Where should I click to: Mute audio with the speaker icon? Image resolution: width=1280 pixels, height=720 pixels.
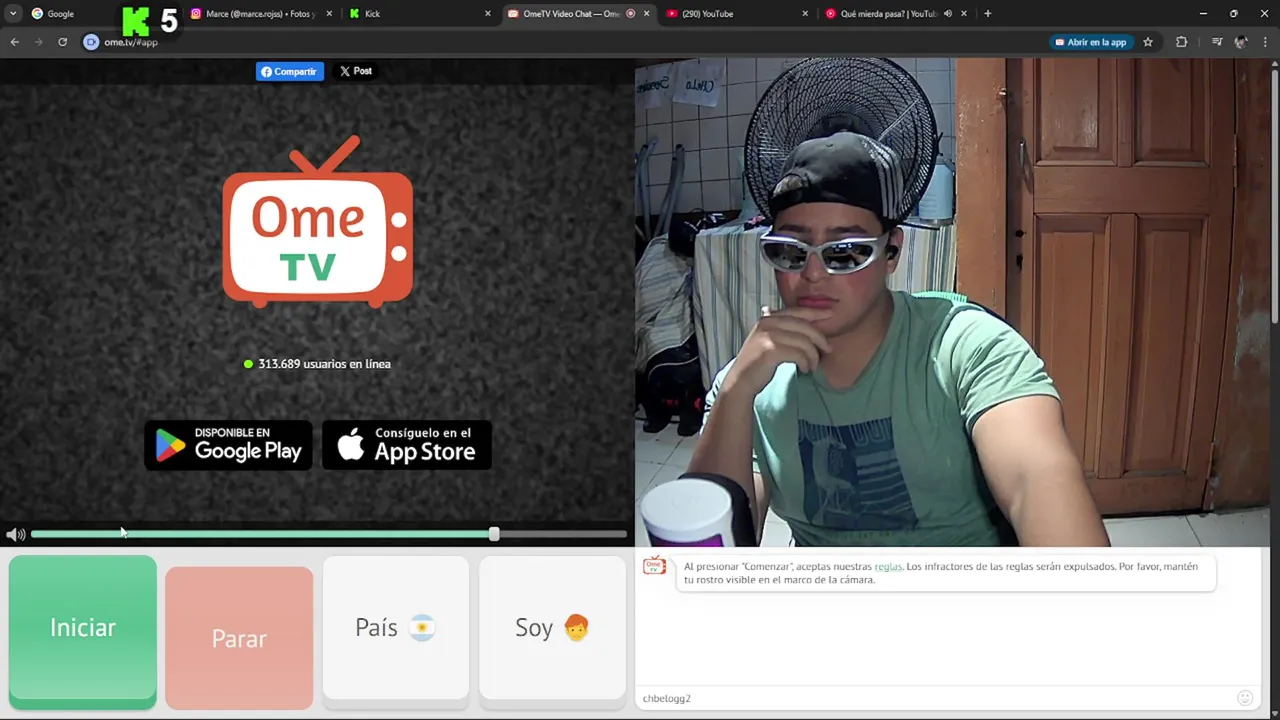click(x=15, y=535)
